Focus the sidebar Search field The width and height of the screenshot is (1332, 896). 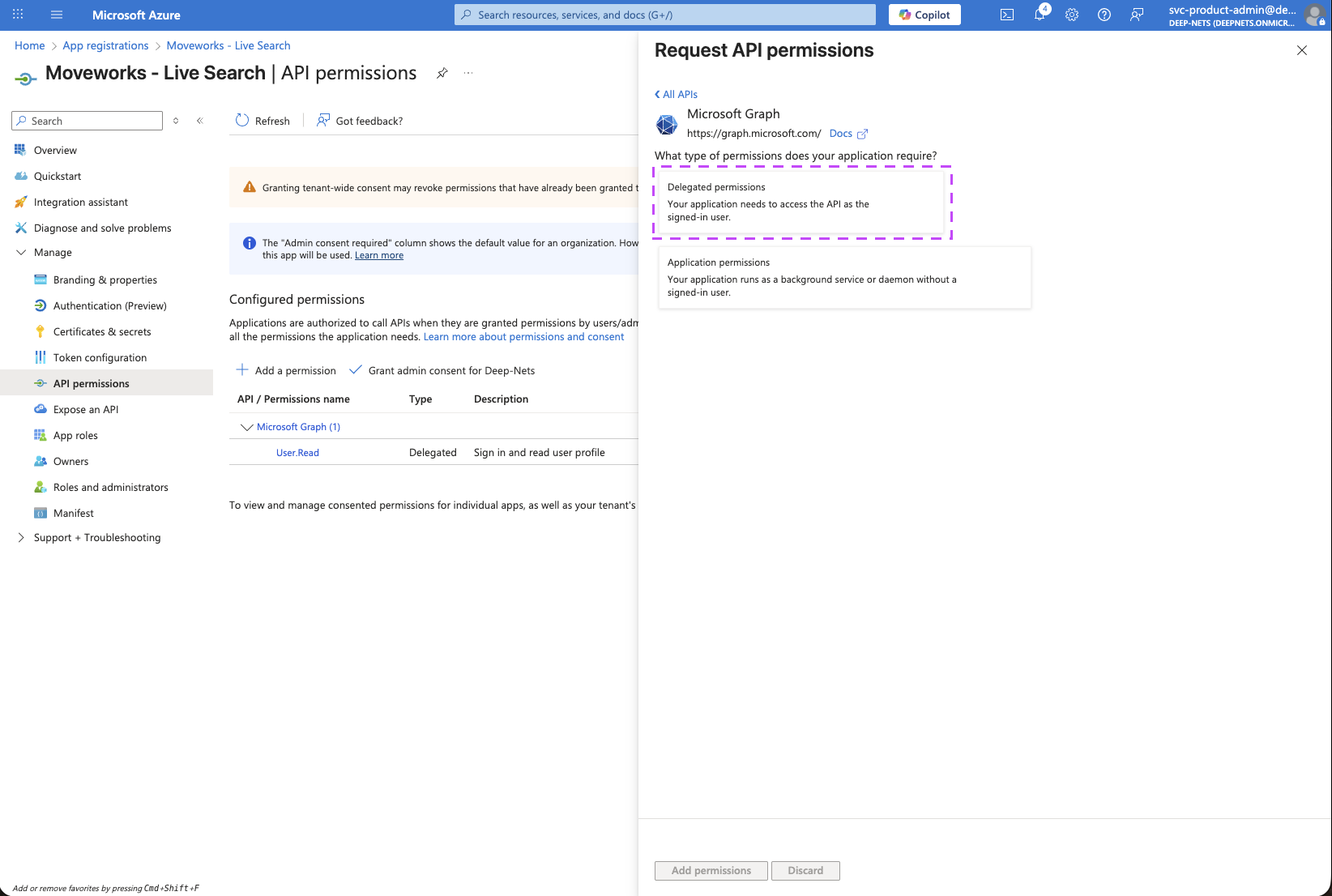click(x=88, y=121)
